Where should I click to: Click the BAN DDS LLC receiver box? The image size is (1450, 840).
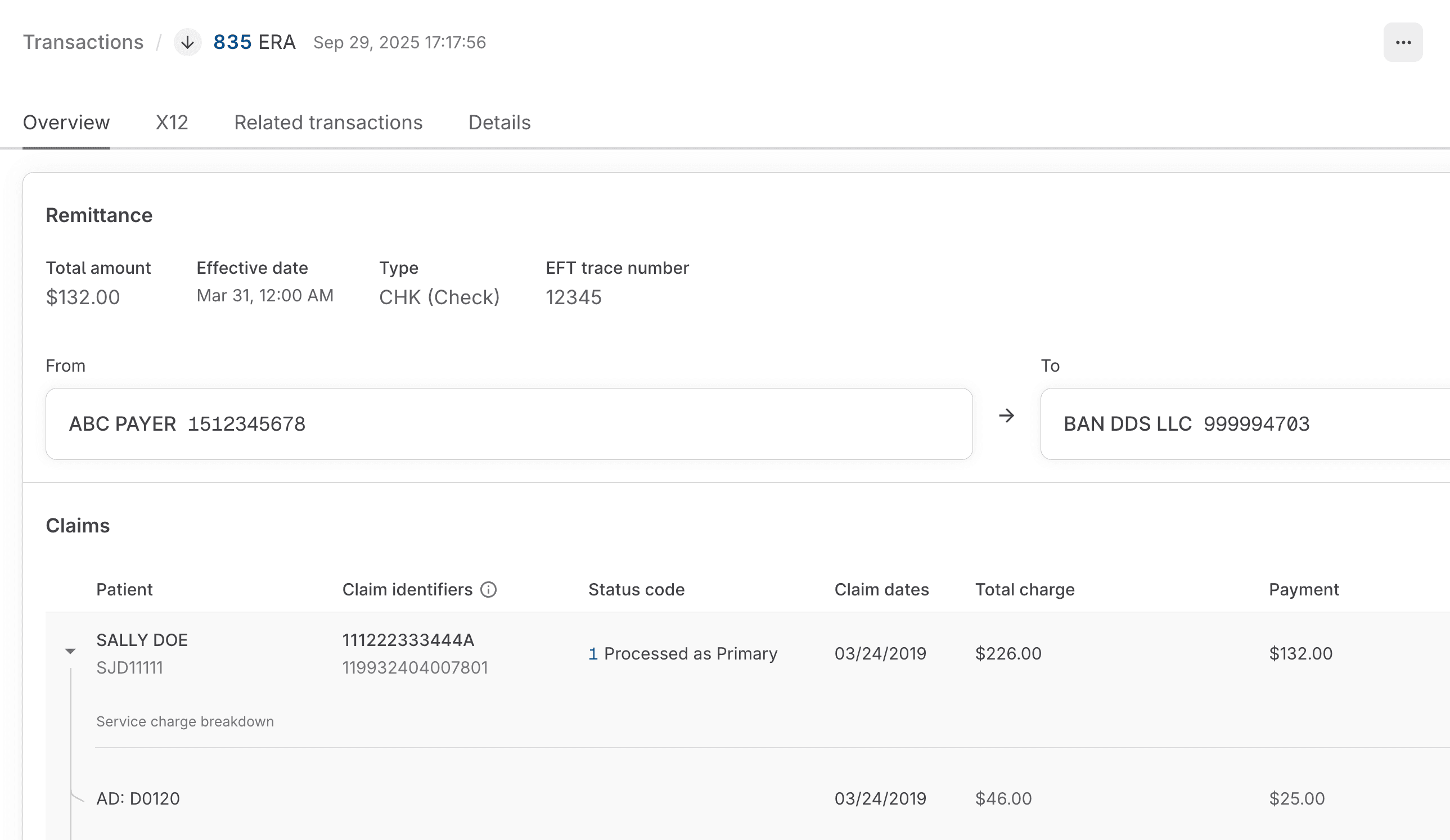(x=1243, y=424)
